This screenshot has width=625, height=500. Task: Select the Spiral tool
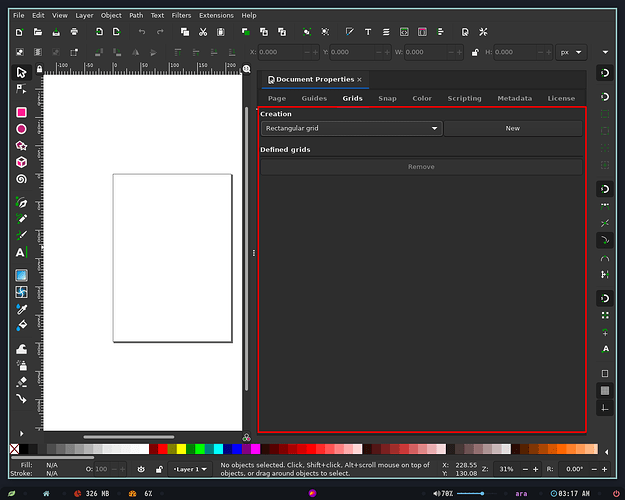(22, 179)
